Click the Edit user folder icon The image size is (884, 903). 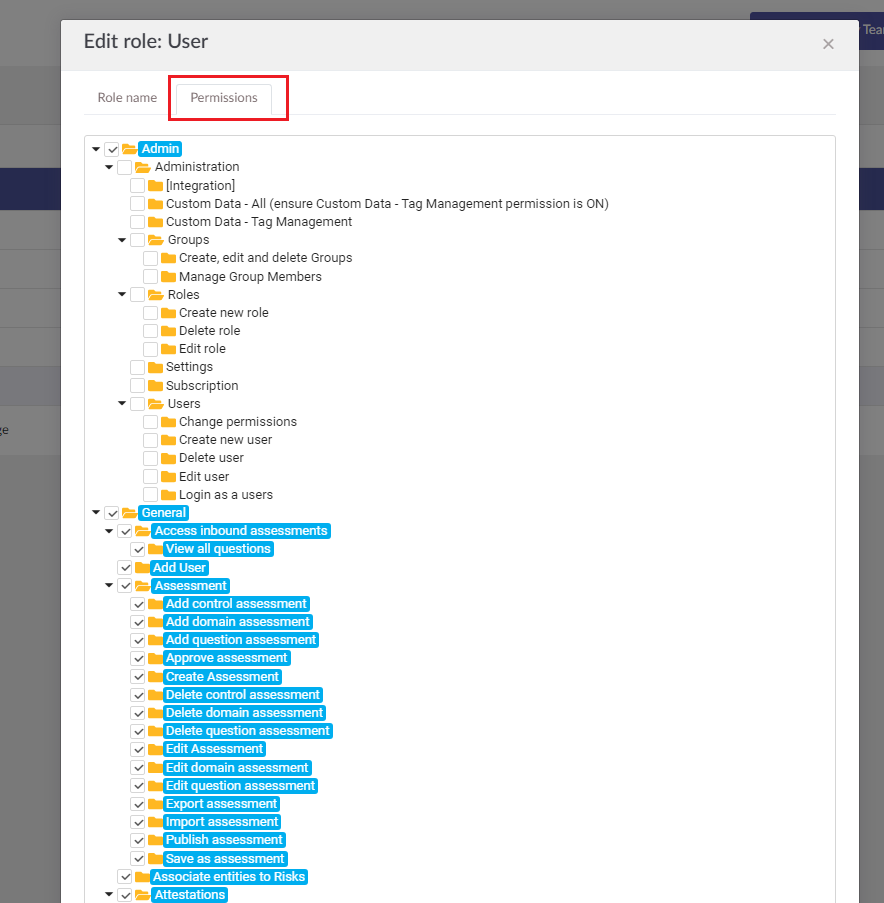point(169,476)
